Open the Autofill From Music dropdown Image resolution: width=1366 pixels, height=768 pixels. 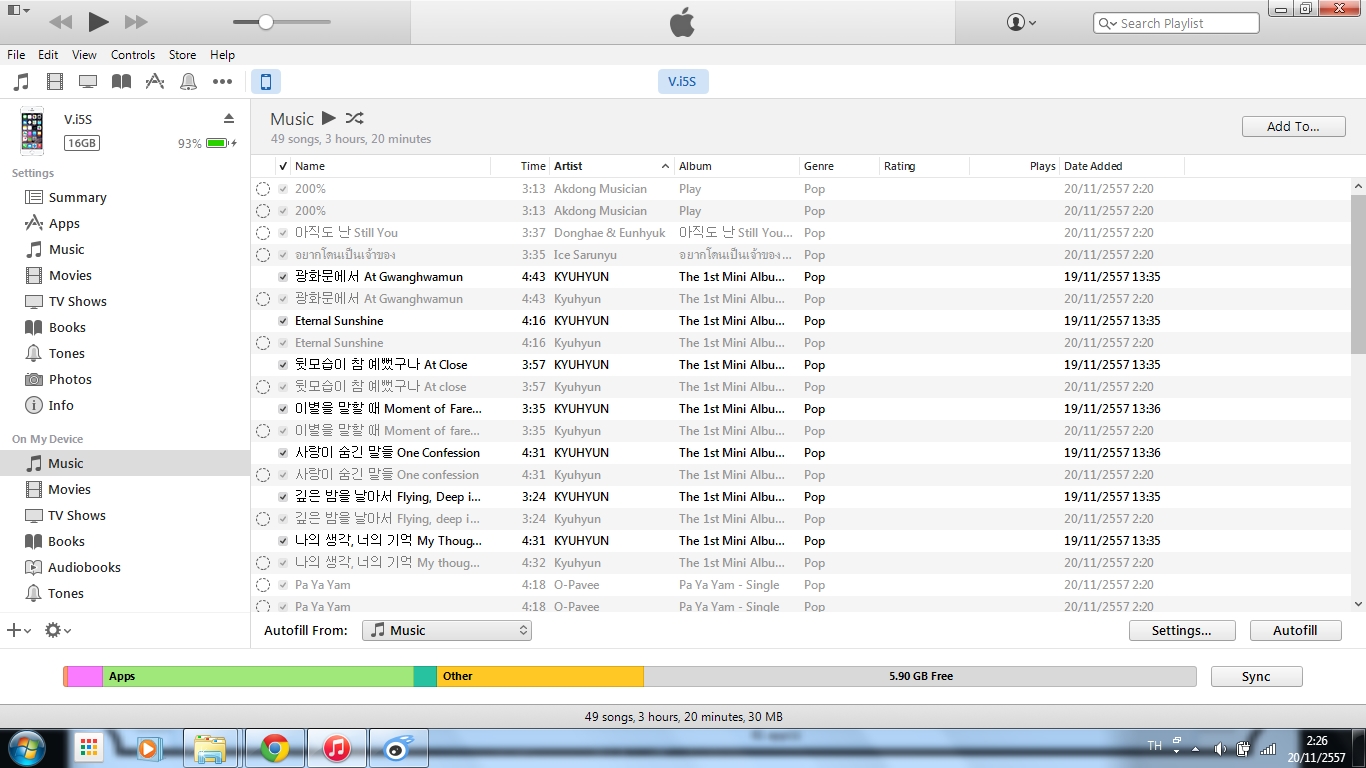pyautogui.click(x=447, y=631)
